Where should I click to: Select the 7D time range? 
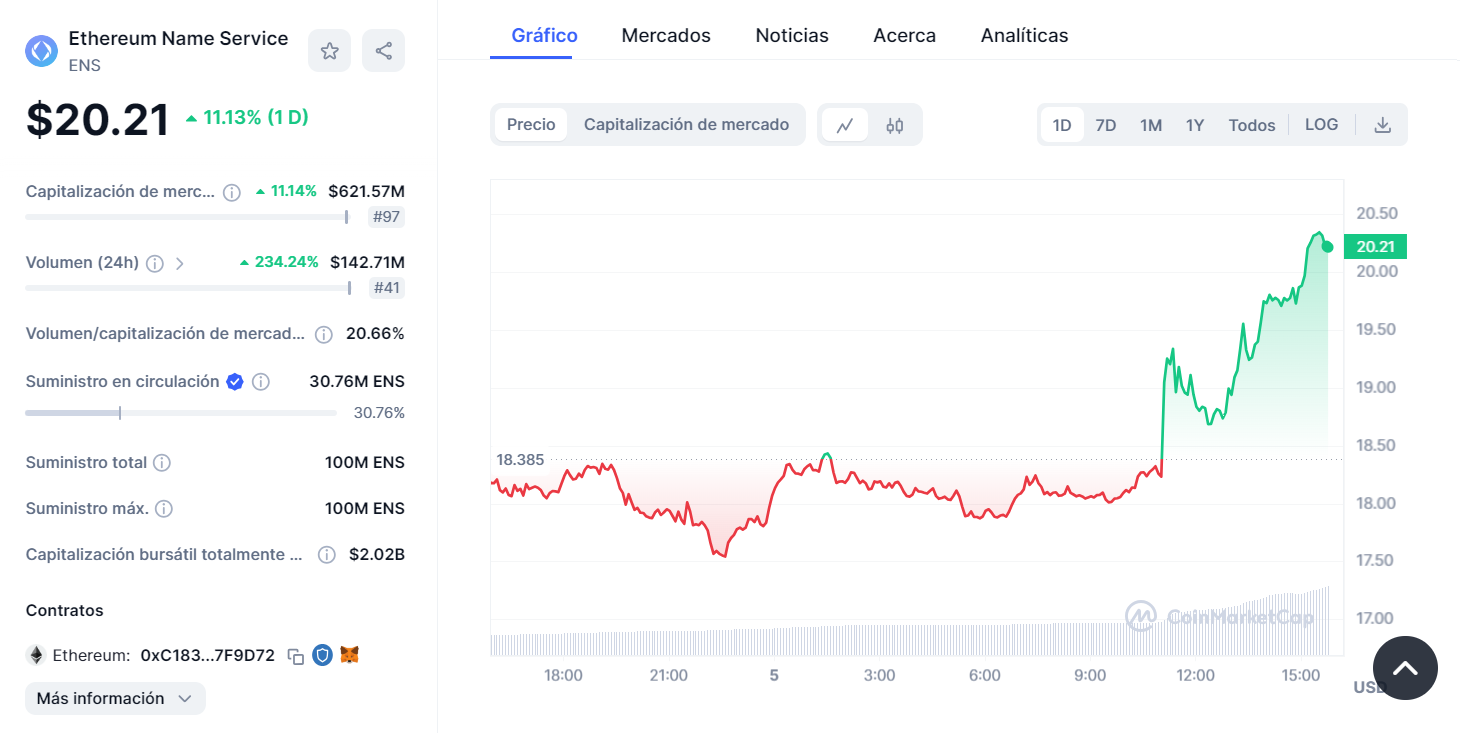tap(1106, 125)
